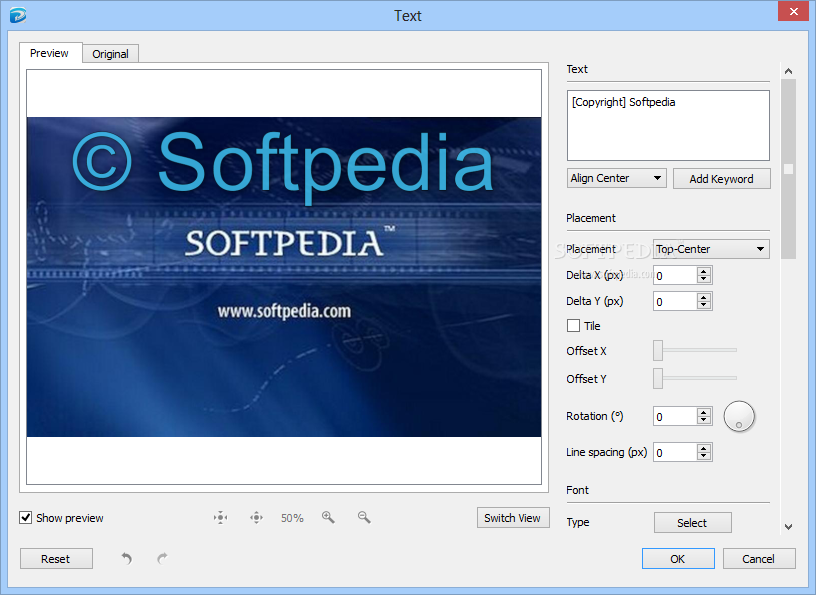
Task: Click the app icon in the title bar
Action: click(x=18, y=15)
